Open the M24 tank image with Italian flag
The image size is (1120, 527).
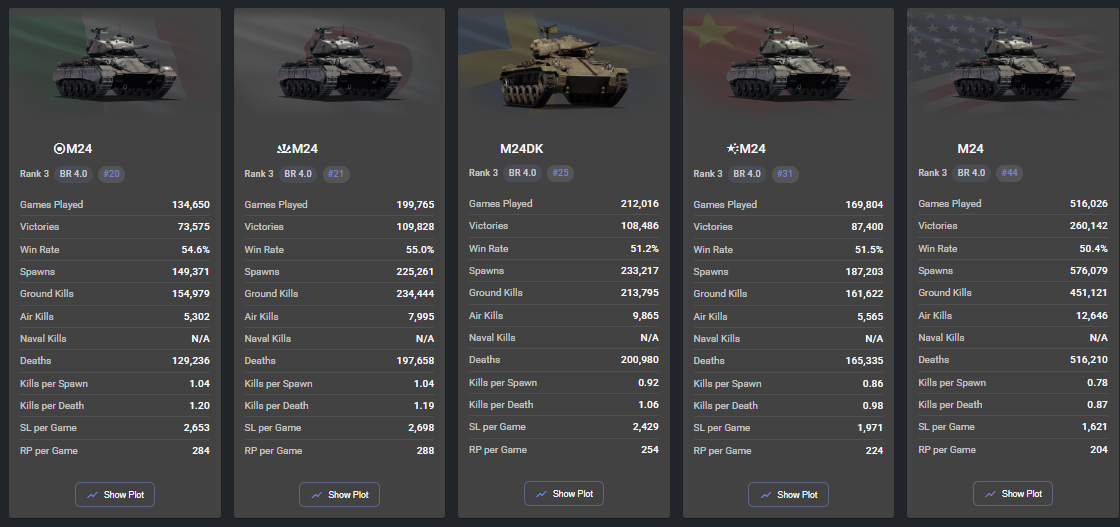115,64
